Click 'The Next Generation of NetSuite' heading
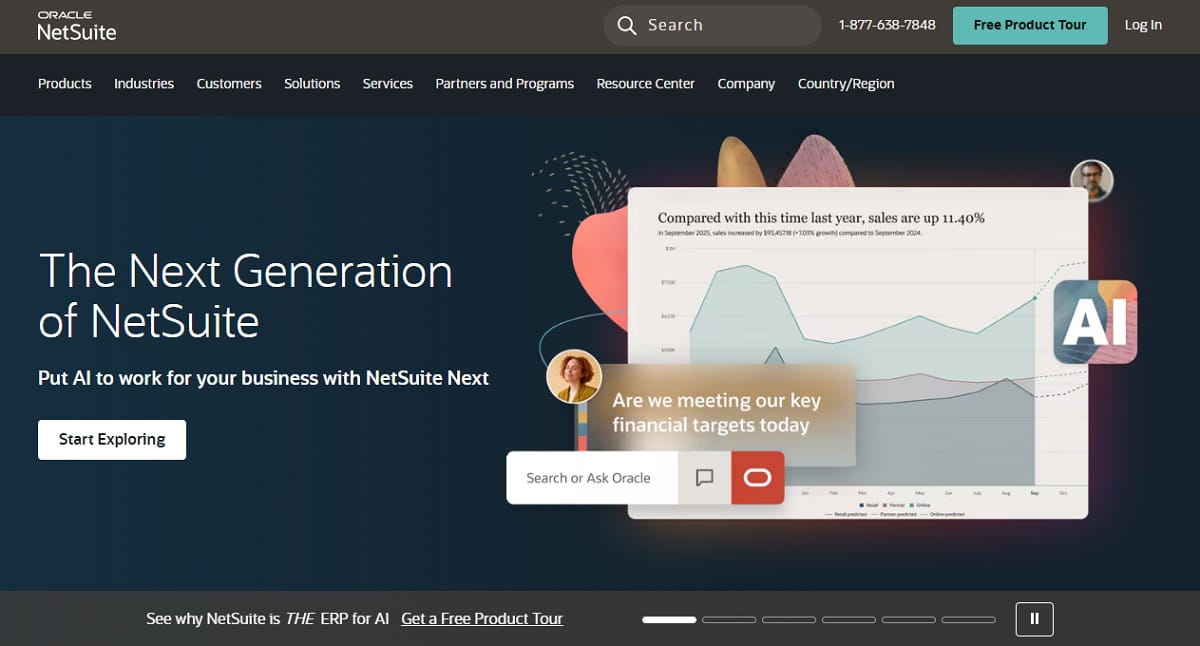This screenshot has height=646, width=1200. click(245, 296)
